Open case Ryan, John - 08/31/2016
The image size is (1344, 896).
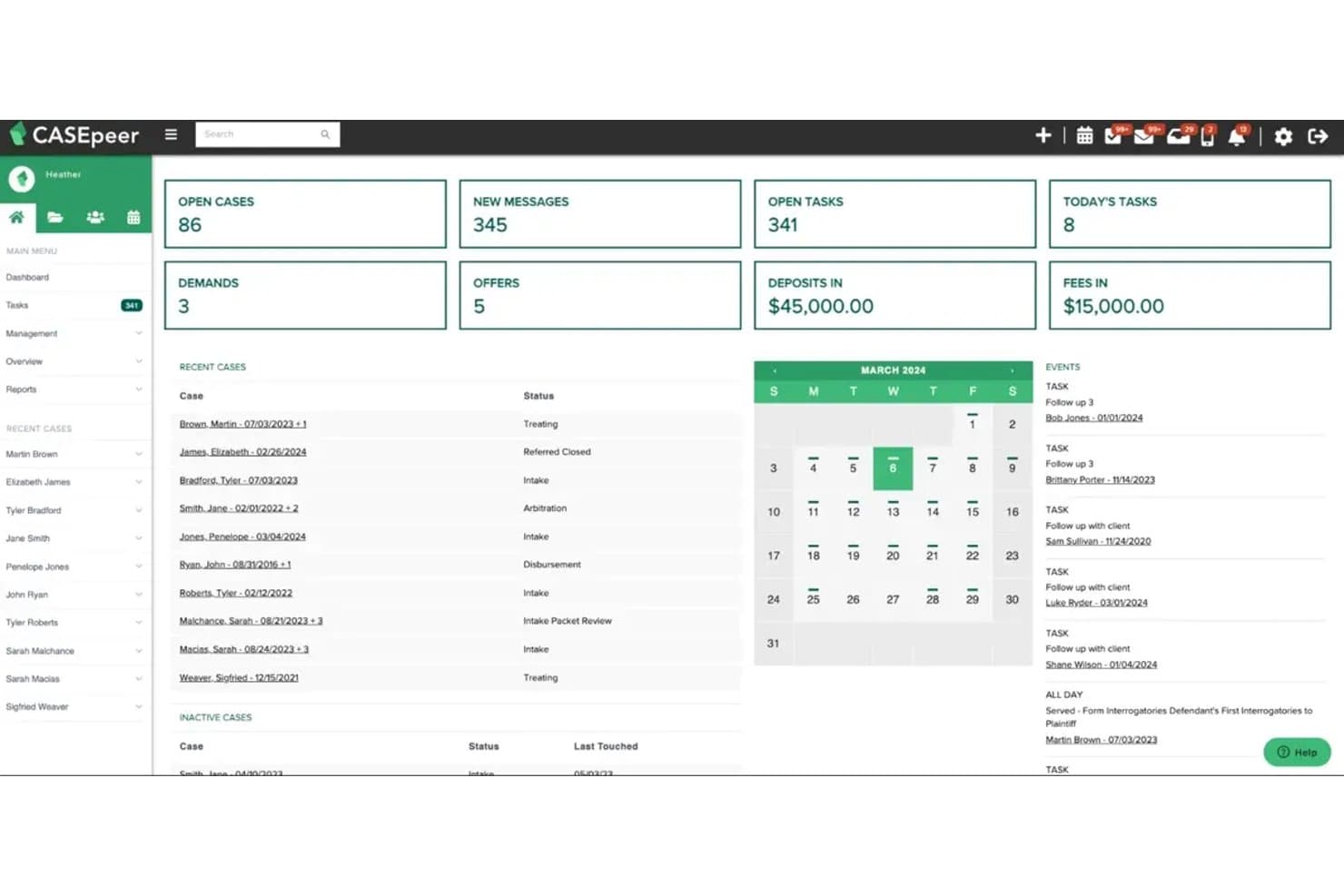[x=235, y=565]
